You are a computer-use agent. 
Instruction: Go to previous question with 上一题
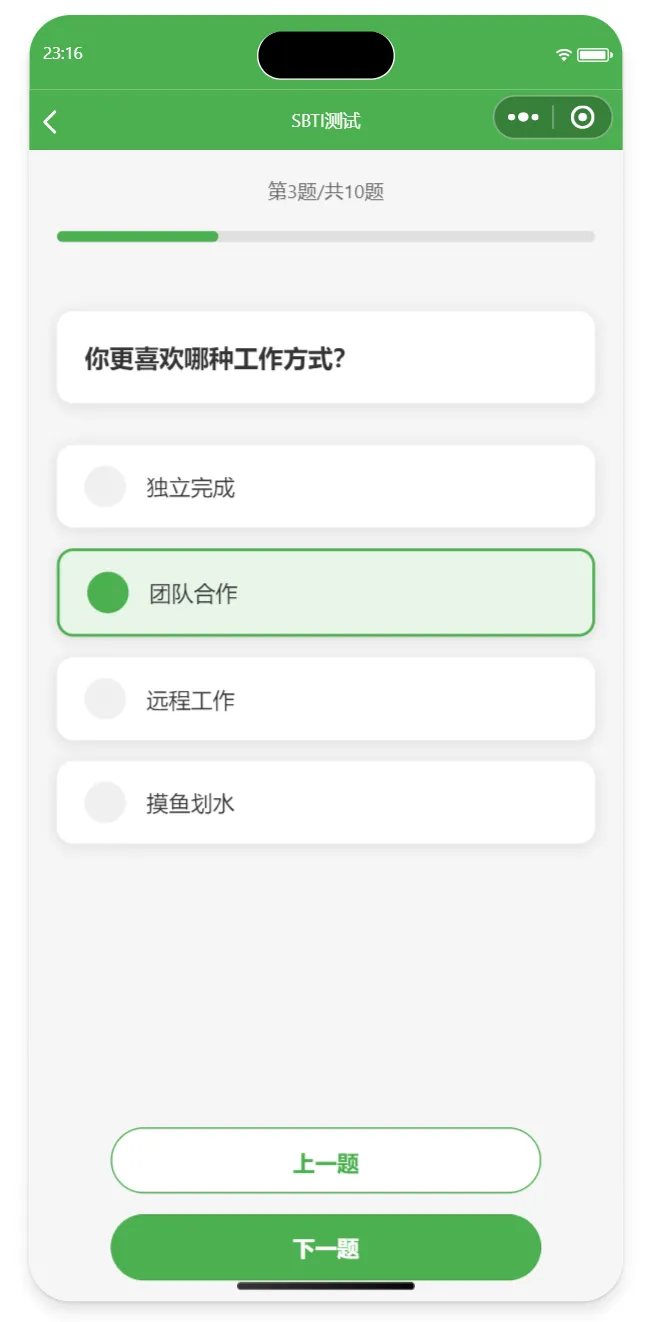(x=326, y=1161)
